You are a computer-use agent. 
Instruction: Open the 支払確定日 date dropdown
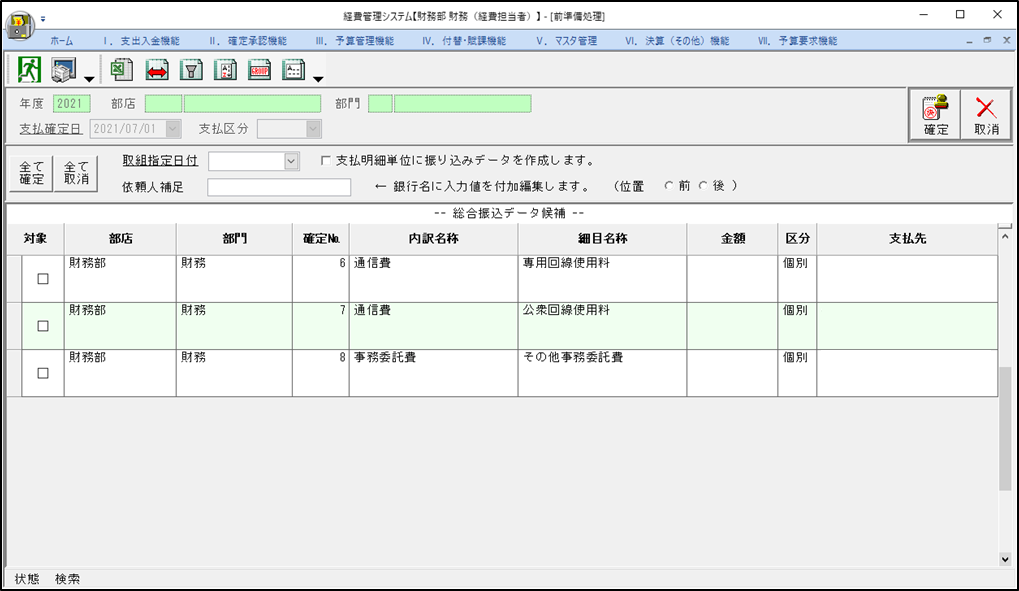[172, 129]
